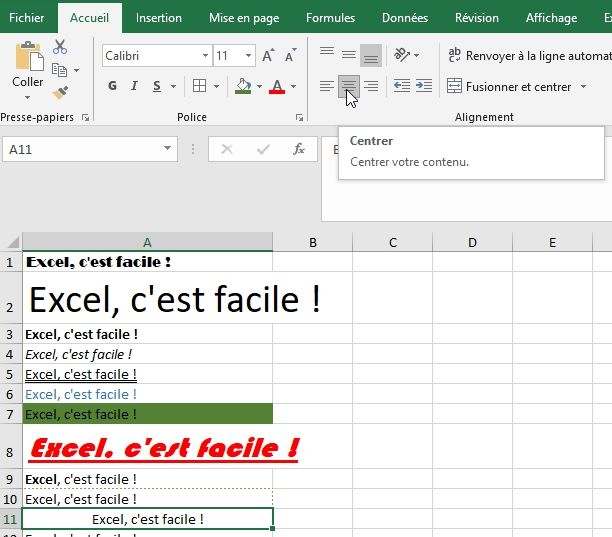Align text left in cell
Viewport: 612px width, 537px height.
327,86
